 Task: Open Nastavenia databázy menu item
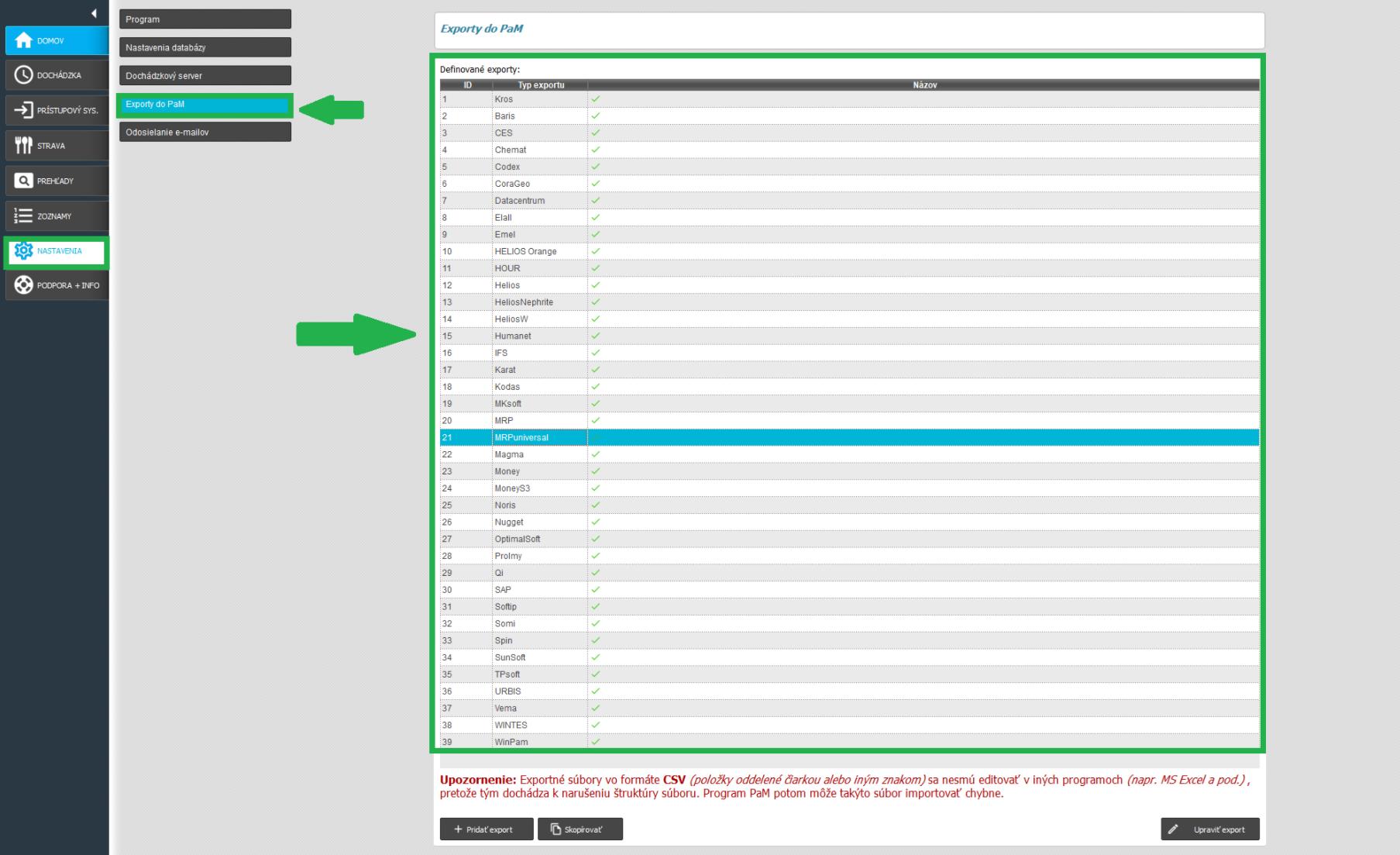tap(205, 47)
